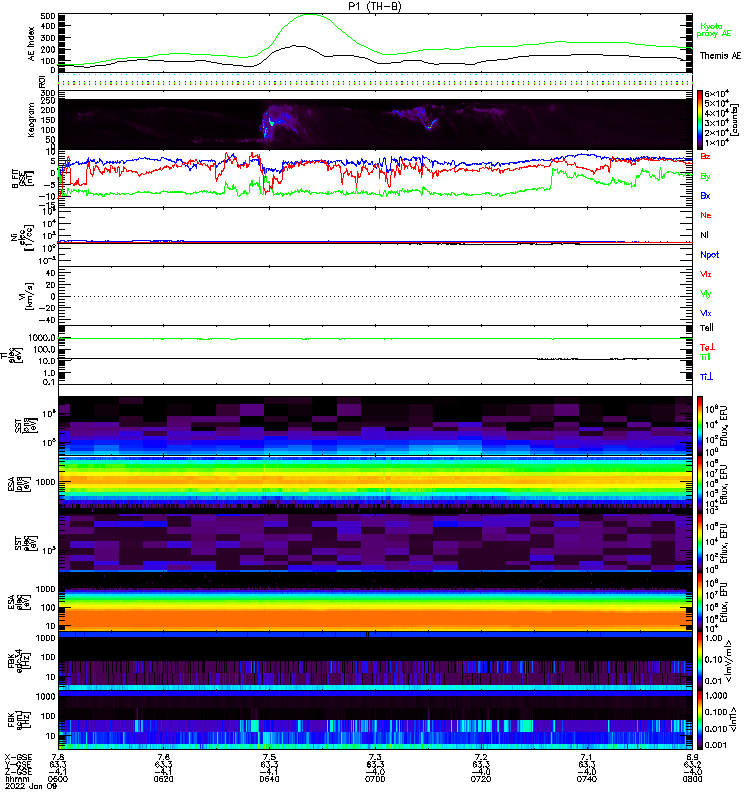Click the "[counts]" color bar unit label

click(x=735, y=120)
